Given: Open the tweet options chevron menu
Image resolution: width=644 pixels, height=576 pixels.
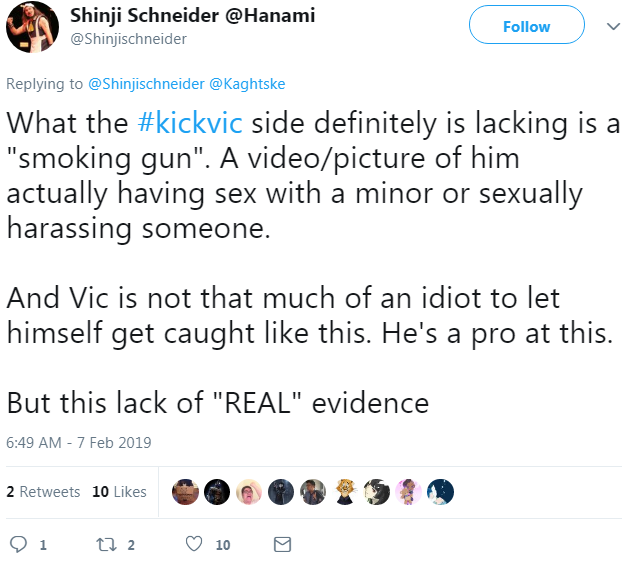Looking at the screenshot, I should point(613,27).
